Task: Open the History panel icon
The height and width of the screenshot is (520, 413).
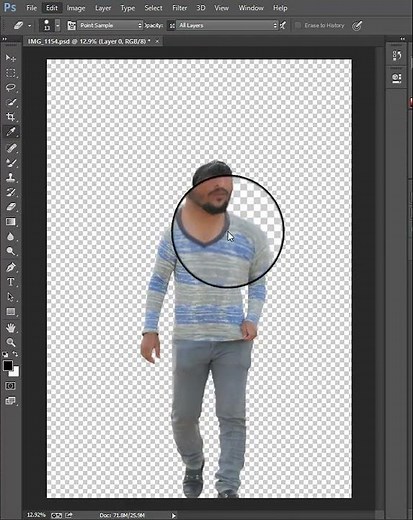Action: (x=397, y=55)
